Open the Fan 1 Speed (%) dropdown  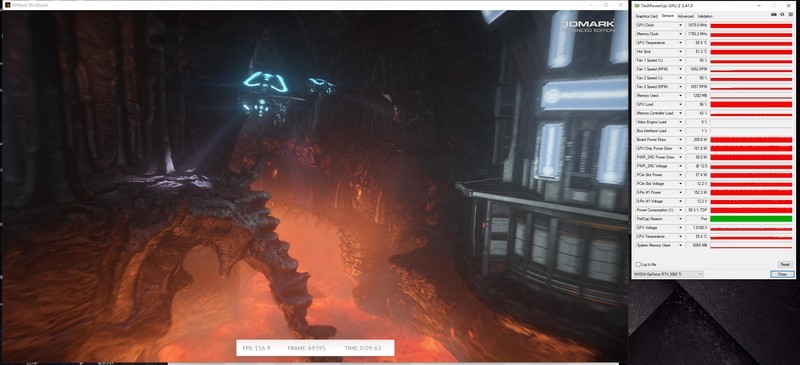680,60
